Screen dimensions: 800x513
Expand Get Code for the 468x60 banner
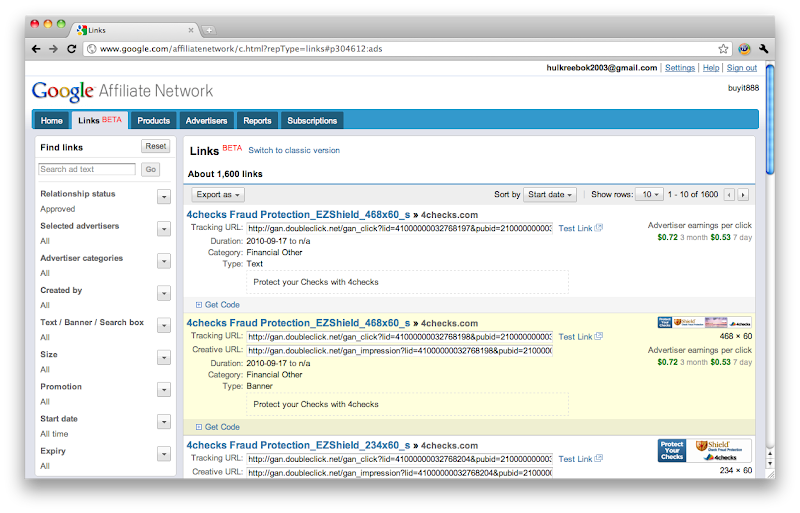click(x=218, y=427)
